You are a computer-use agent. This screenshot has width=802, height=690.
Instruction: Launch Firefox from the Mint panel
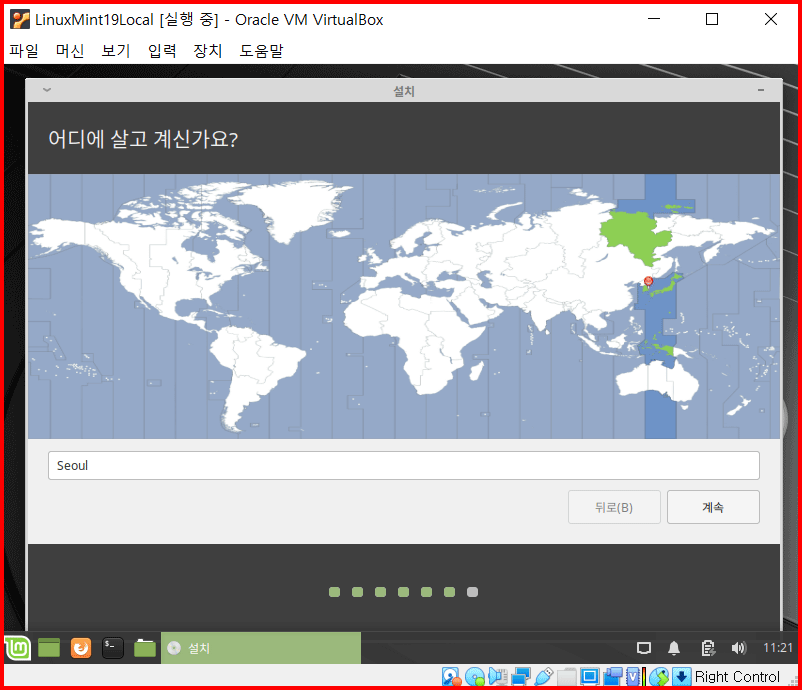click(81, 648)
